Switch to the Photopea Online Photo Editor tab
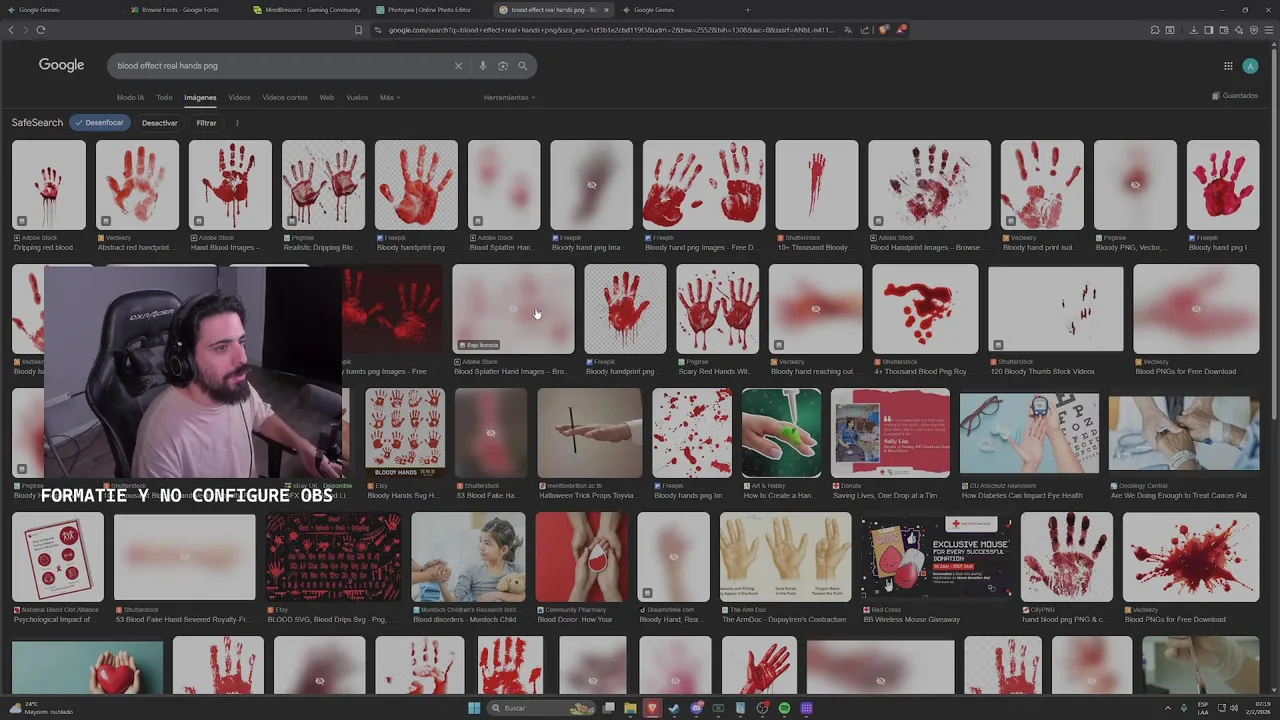Image resolution: width=1280 pixels, height=720 pixels. tap(430, 10)
